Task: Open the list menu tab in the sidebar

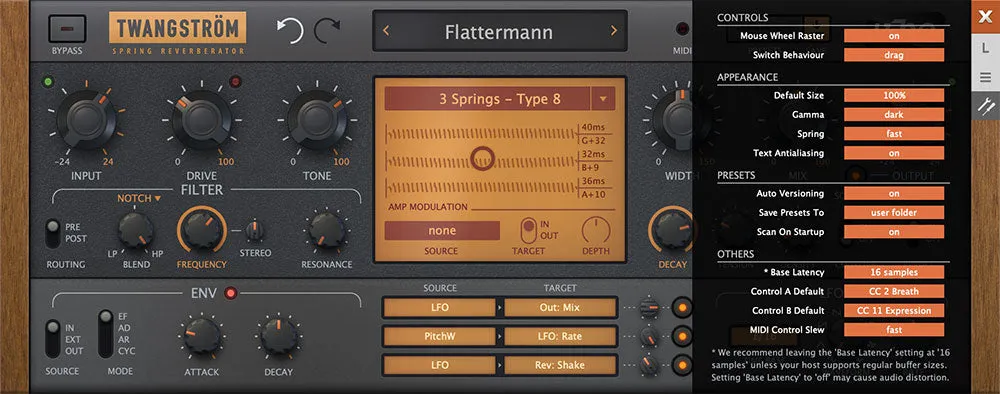Action: [985, 77]
